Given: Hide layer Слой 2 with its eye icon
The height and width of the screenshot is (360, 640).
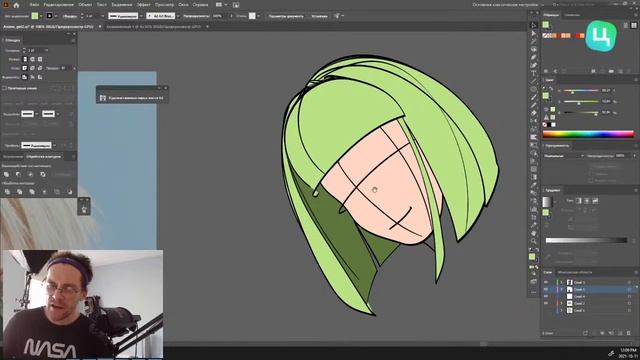Looking at the screenshot, I should click(x=546, y=303).
